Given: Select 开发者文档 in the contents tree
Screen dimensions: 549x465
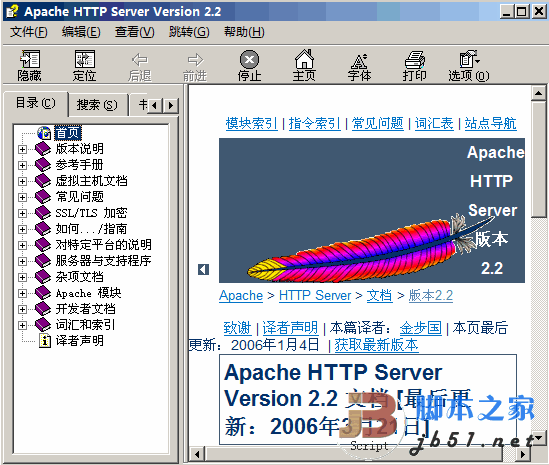Looking at the screenshot, I should [85, 309].
